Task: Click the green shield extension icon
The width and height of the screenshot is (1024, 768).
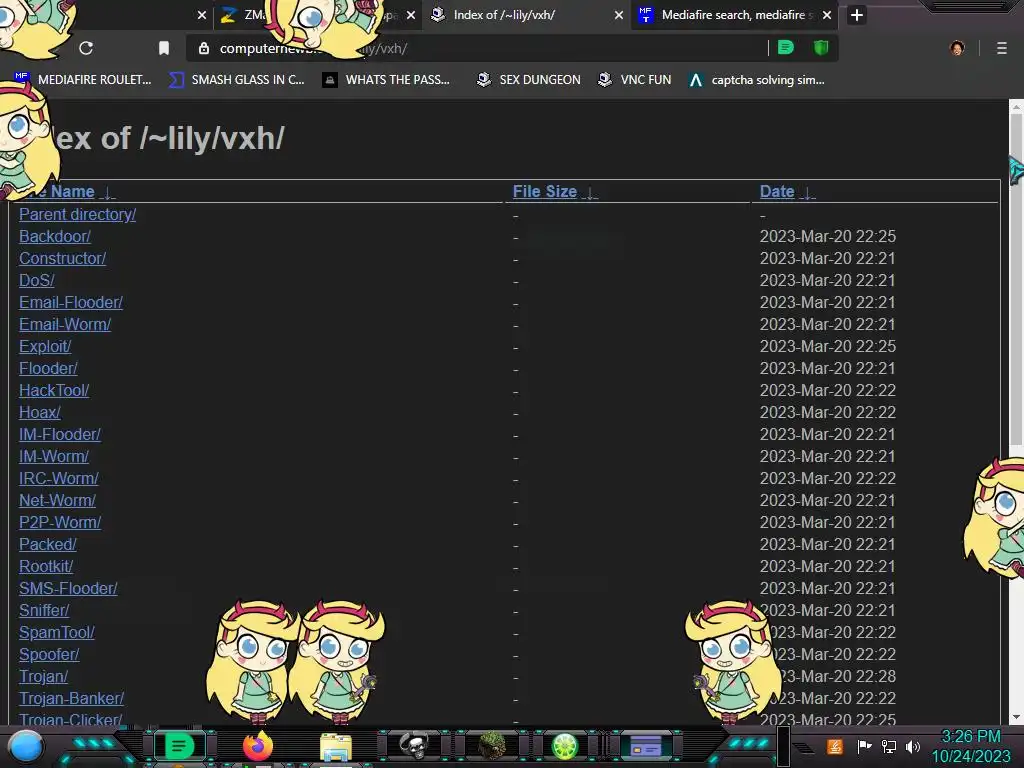Action: pos(821,48)
